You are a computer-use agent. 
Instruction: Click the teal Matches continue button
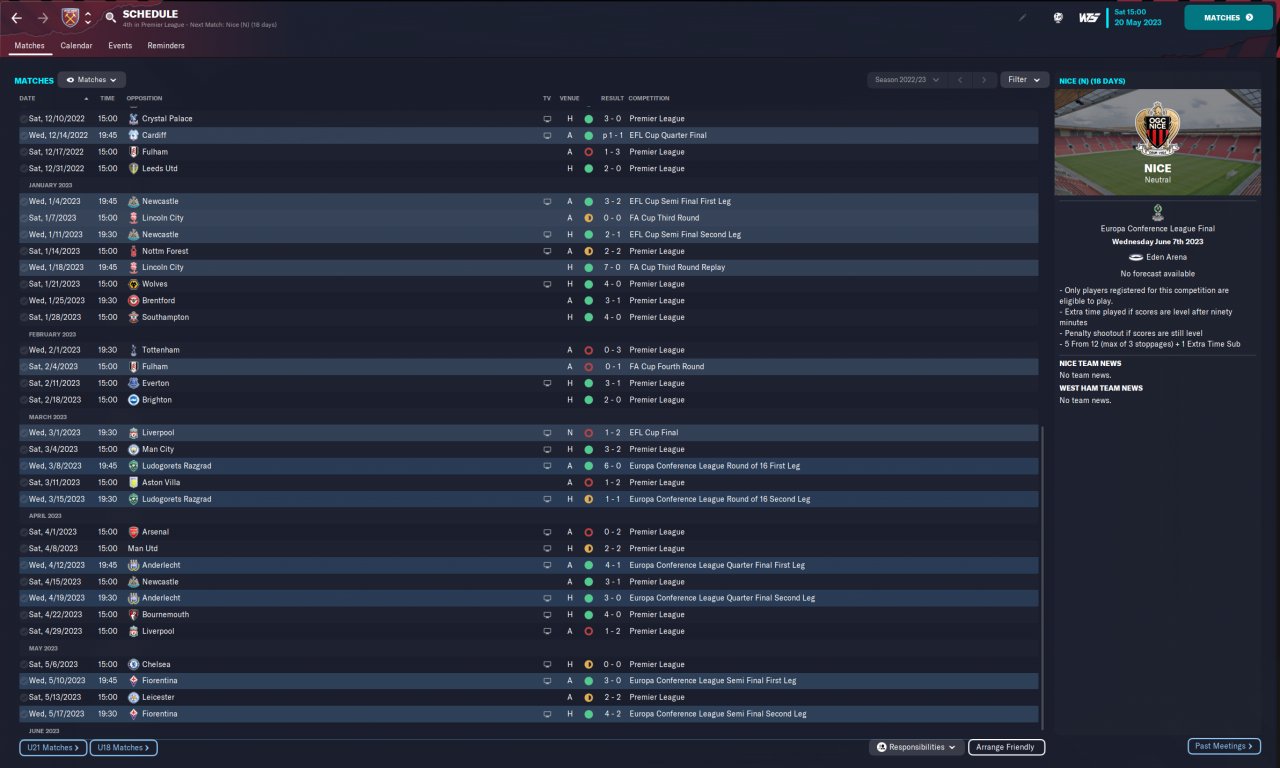pos(1228,18)
